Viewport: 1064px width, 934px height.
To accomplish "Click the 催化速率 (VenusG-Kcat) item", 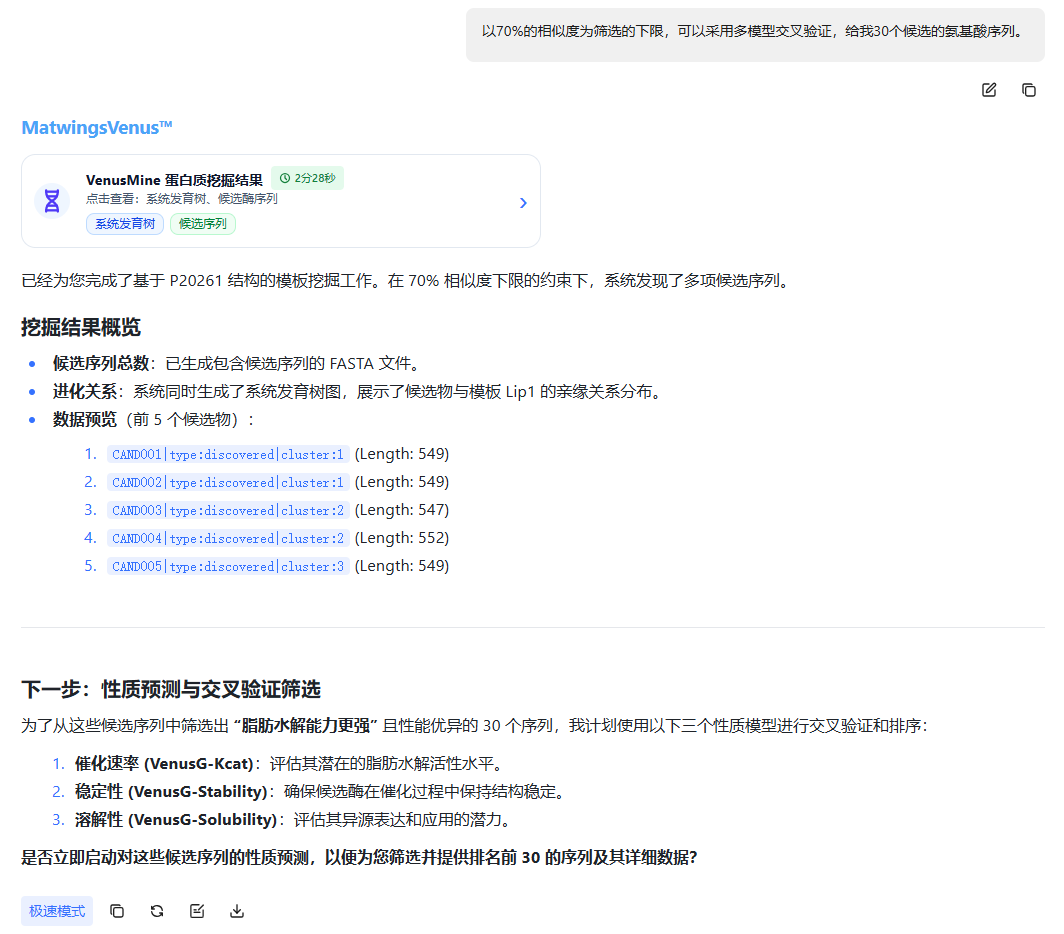I will click(x=290, y=764).
